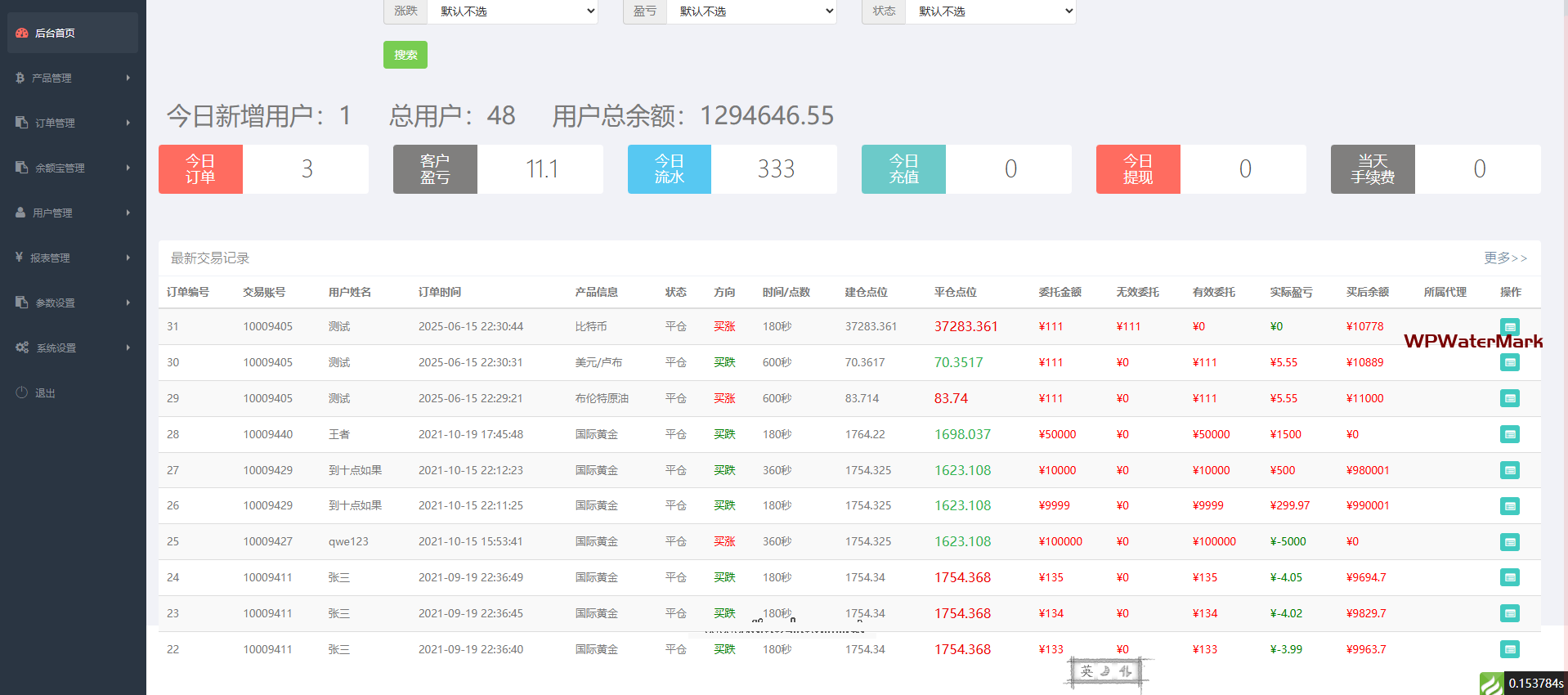Screen dimensions: 1568x695
Task: Click the dashboard icon beside 后台首页
Action: (22, 34)
